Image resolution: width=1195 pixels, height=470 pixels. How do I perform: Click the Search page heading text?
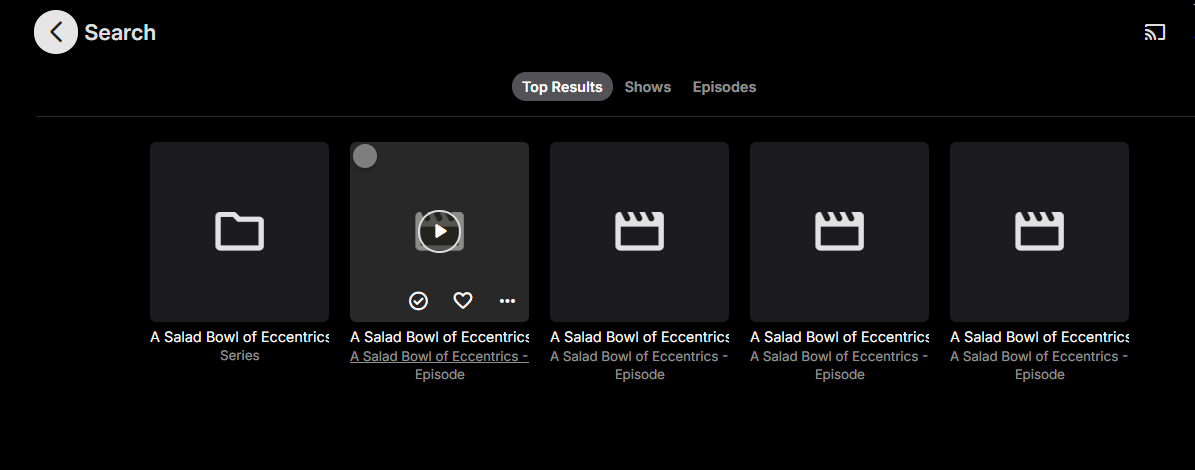(x=120, y=32)
